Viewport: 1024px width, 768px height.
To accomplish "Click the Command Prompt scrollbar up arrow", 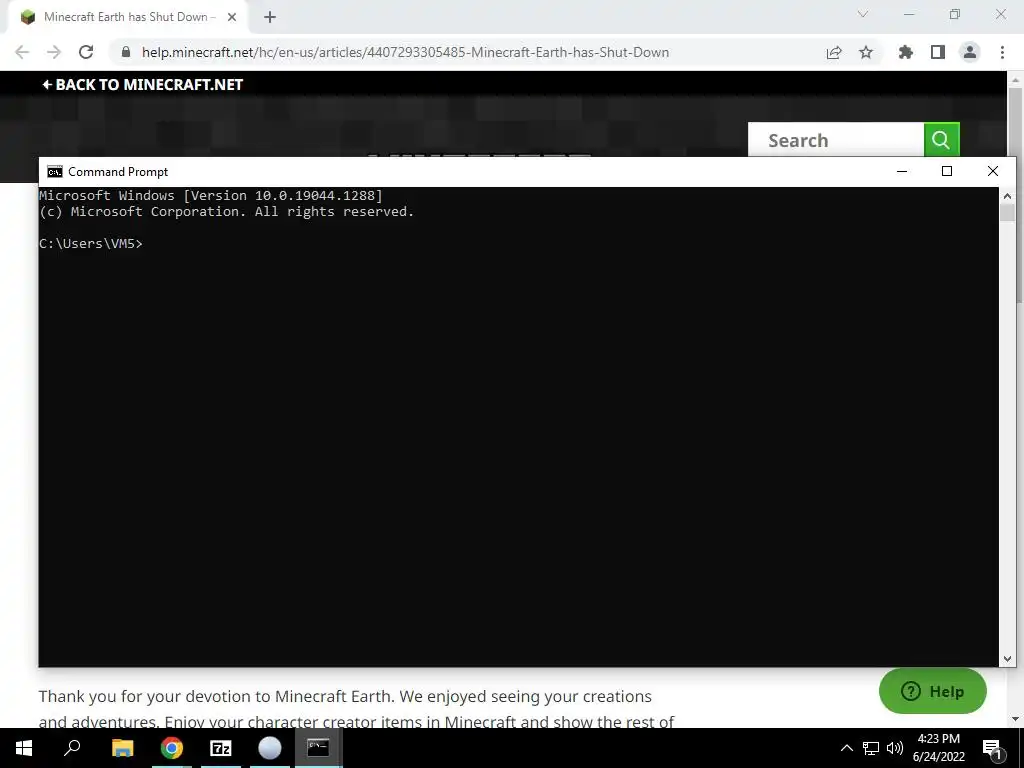I will pos(1007,195).
